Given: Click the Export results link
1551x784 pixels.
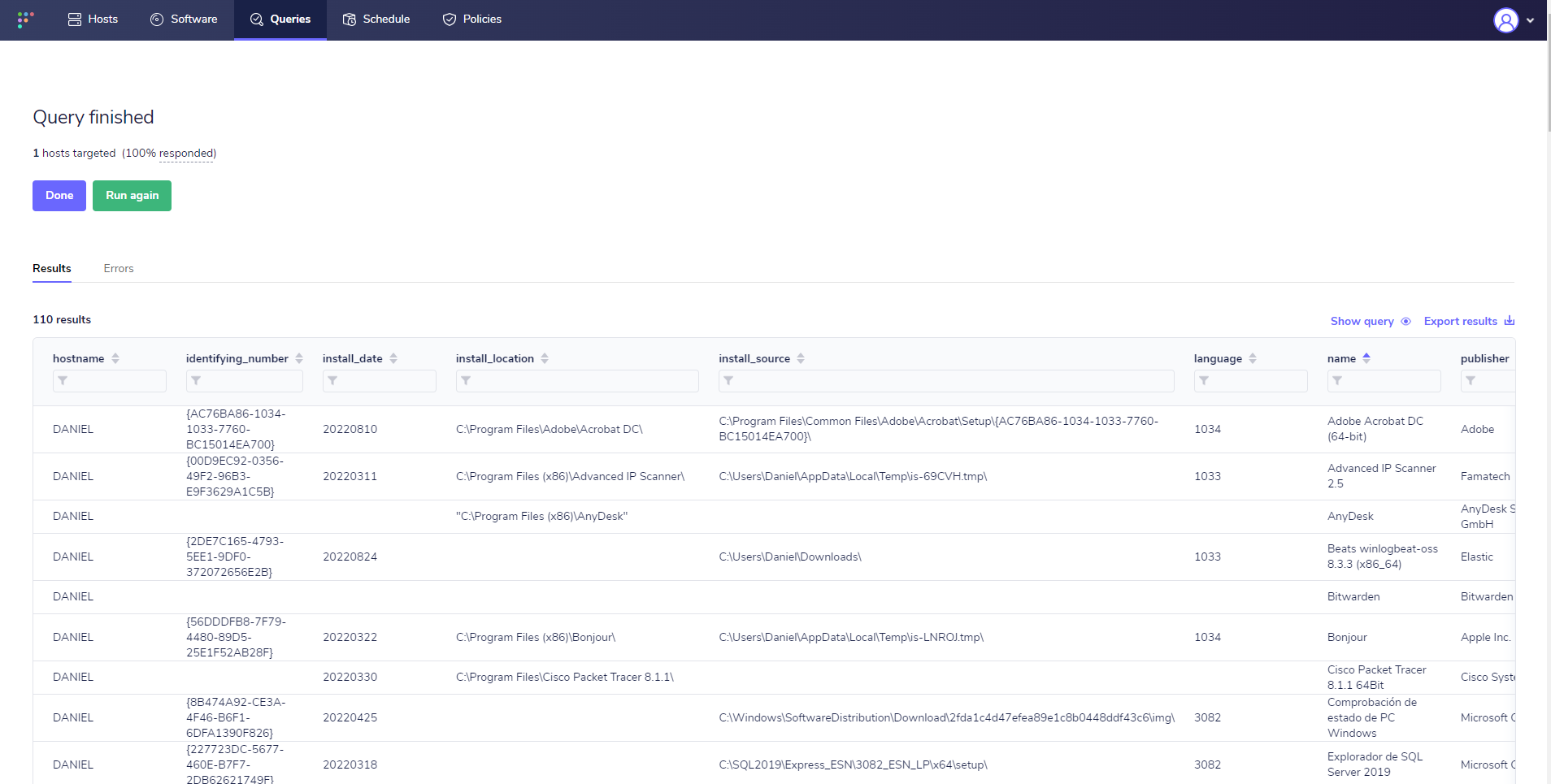Looking at the screenshot, I should 1460,321.
